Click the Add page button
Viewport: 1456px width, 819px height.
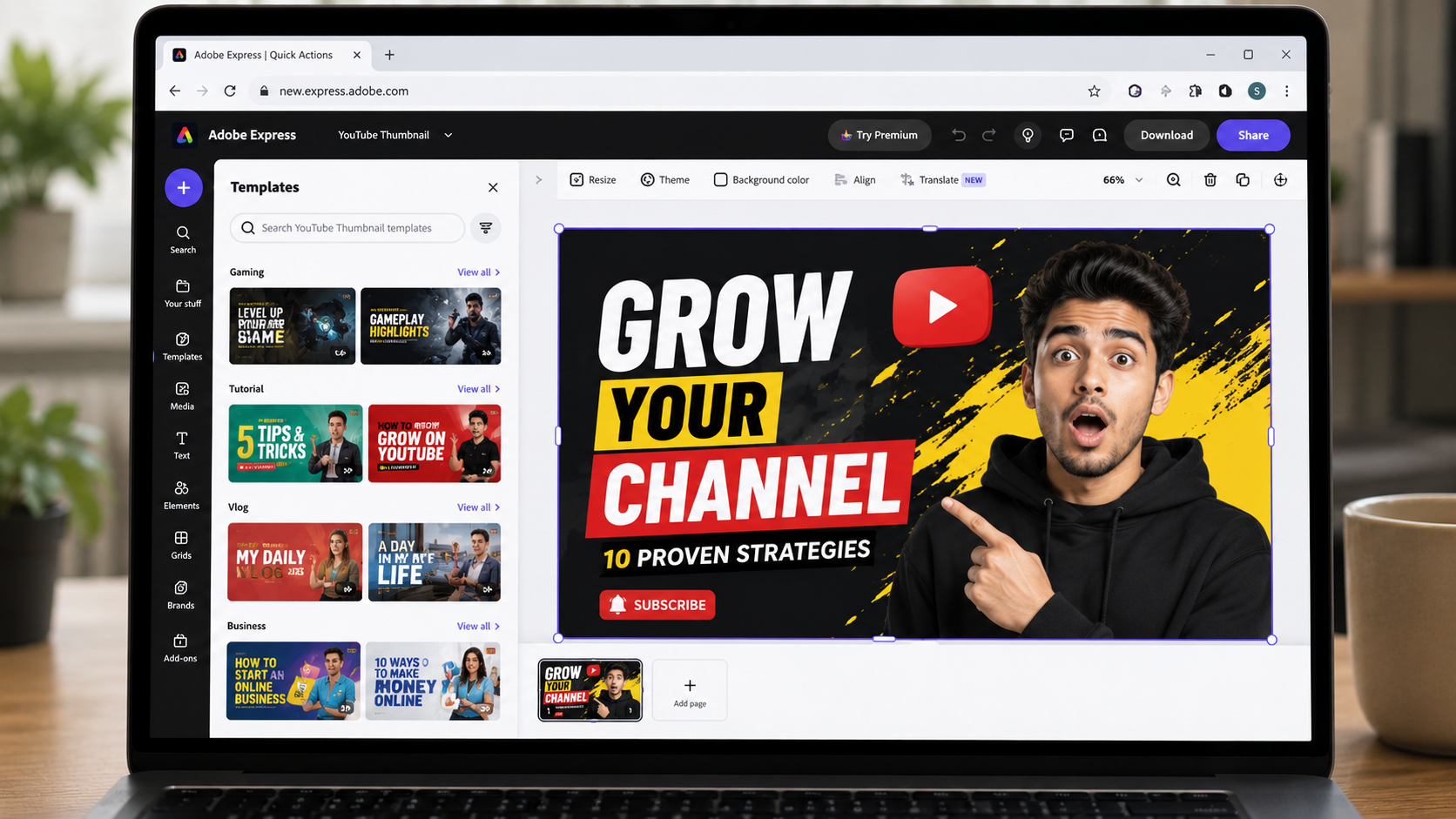[690, 692]
